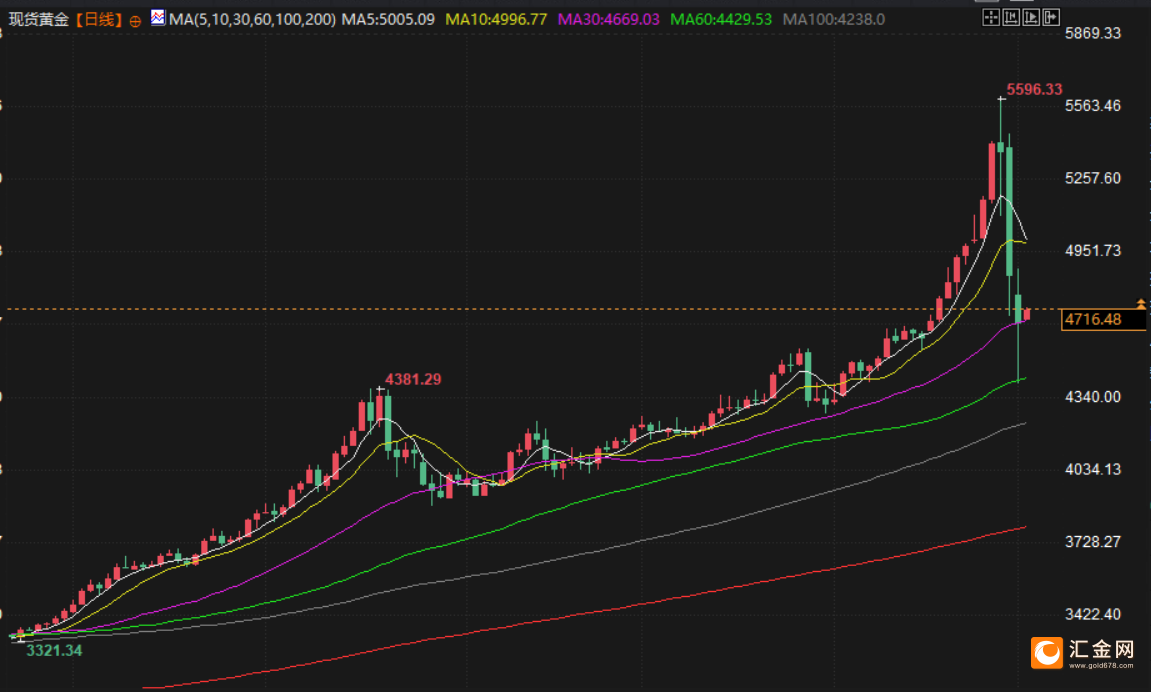
Task: Click the 3321.34 low price label
Action: pos(54,650)
